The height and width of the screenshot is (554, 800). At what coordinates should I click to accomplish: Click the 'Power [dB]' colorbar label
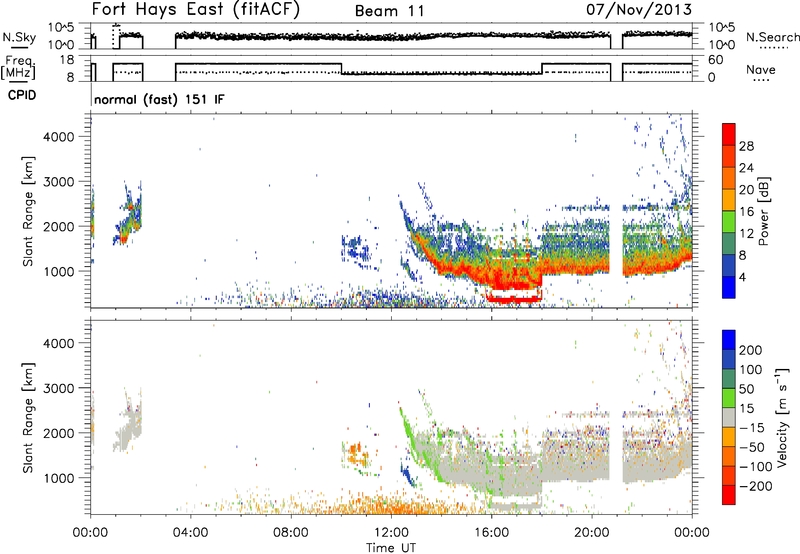pyautogui.click(x=763, y=211)
